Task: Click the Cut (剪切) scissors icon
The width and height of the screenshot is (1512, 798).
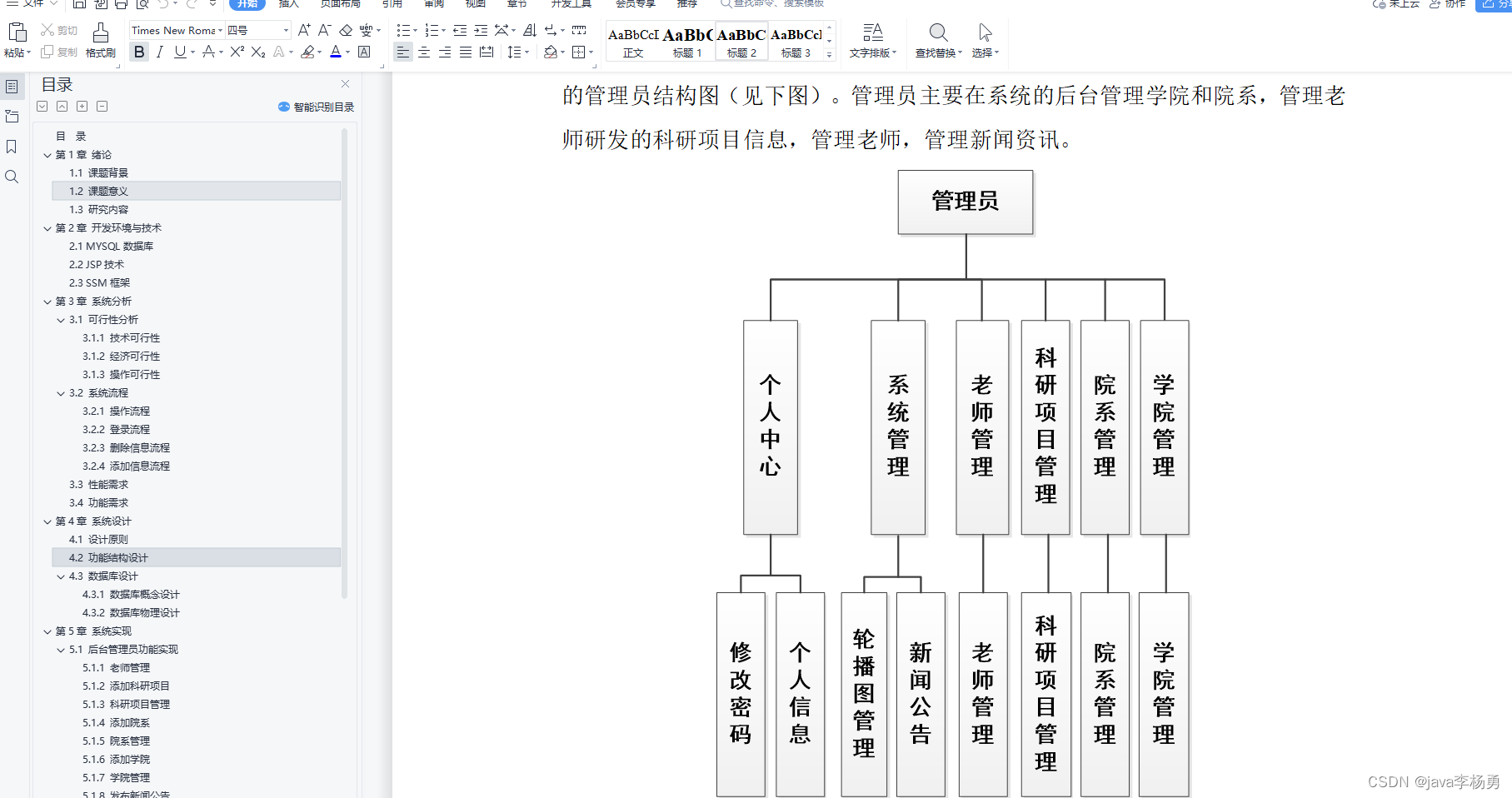Action: [47, 31]
